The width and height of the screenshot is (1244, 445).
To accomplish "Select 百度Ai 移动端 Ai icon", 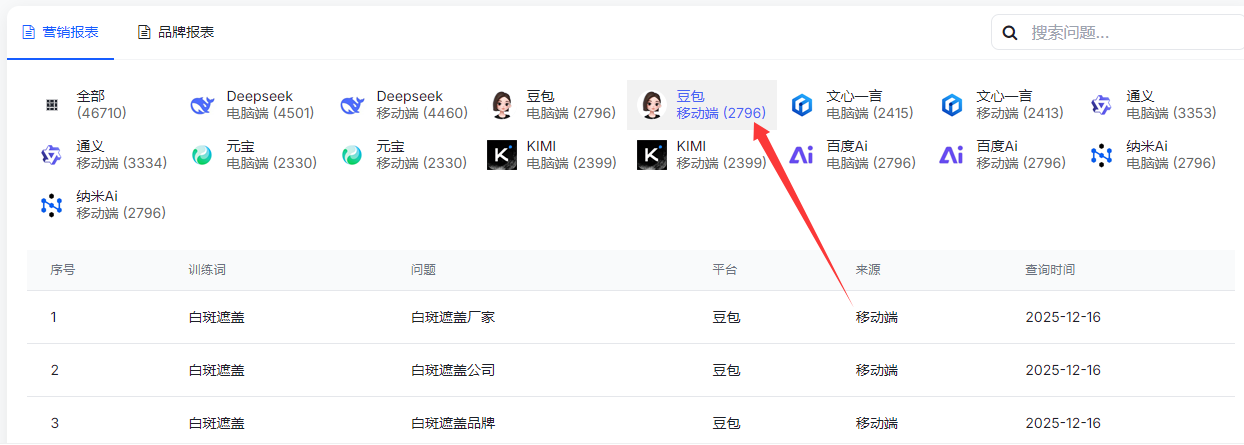I will click(952, 155).
